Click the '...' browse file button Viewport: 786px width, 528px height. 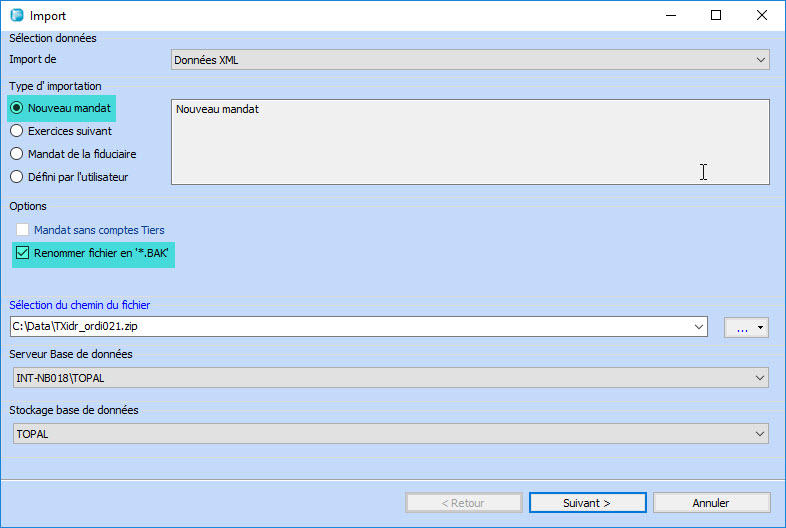740,327
